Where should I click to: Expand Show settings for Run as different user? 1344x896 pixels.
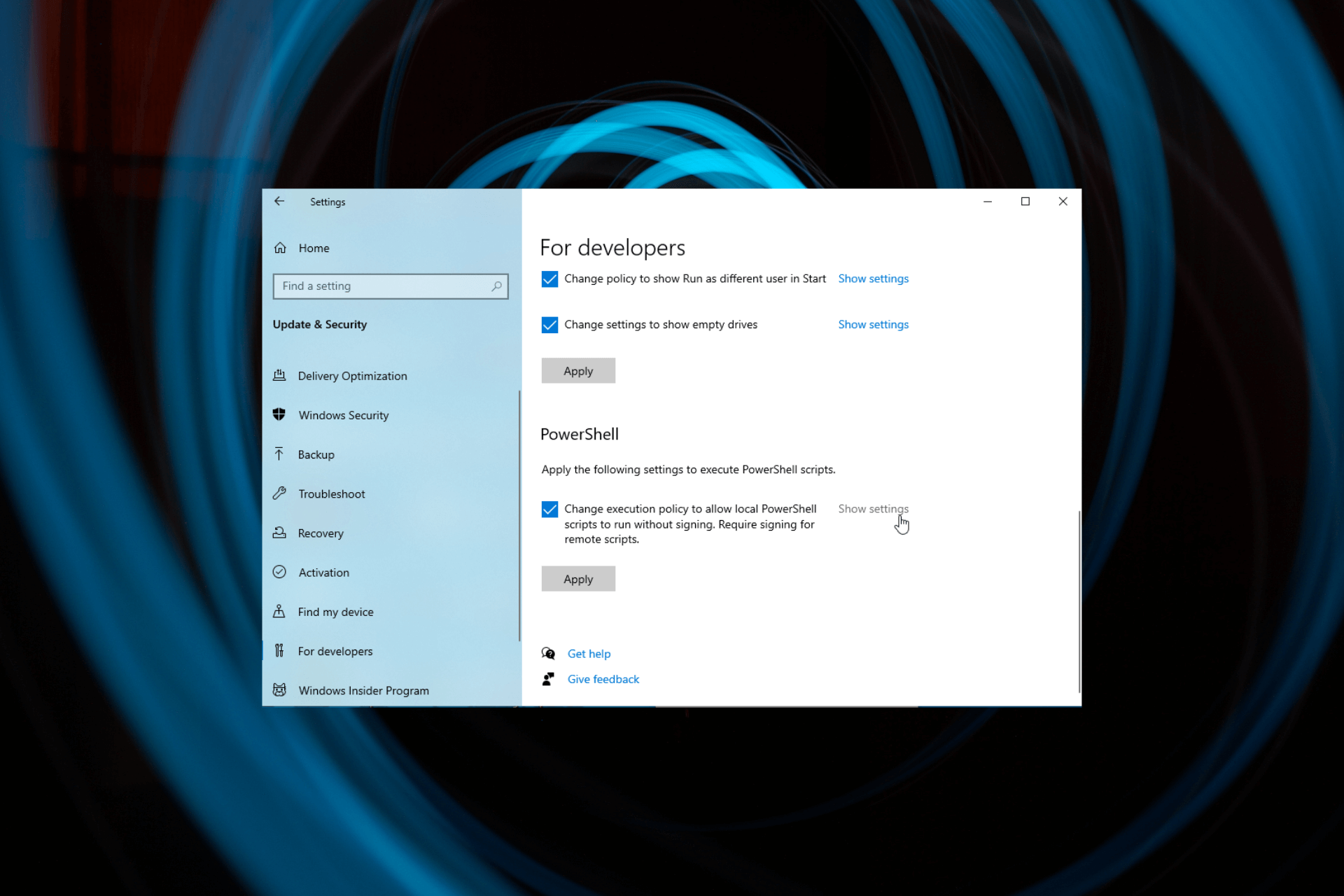873,278
